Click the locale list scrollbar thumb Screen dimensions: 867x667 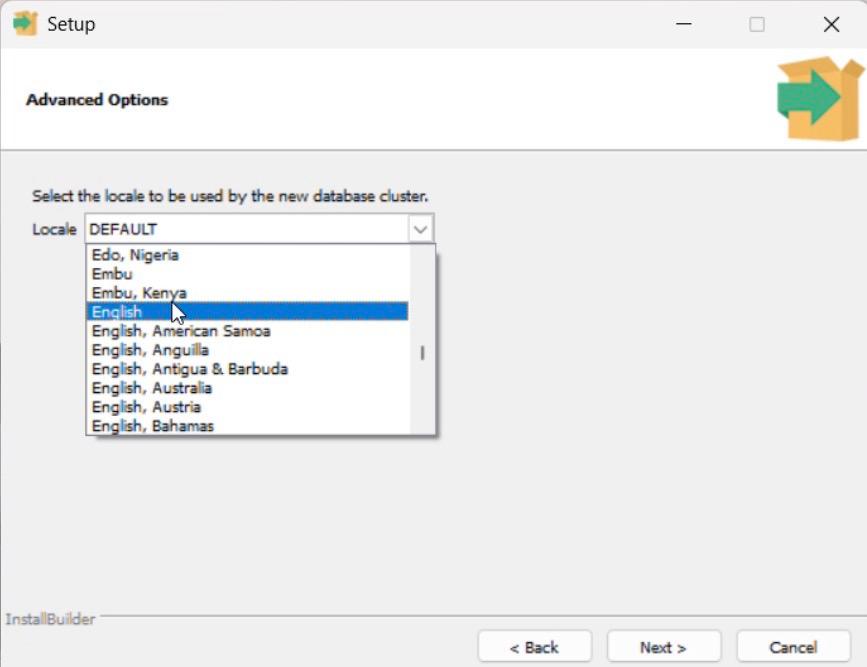click(x=422, y=353)
